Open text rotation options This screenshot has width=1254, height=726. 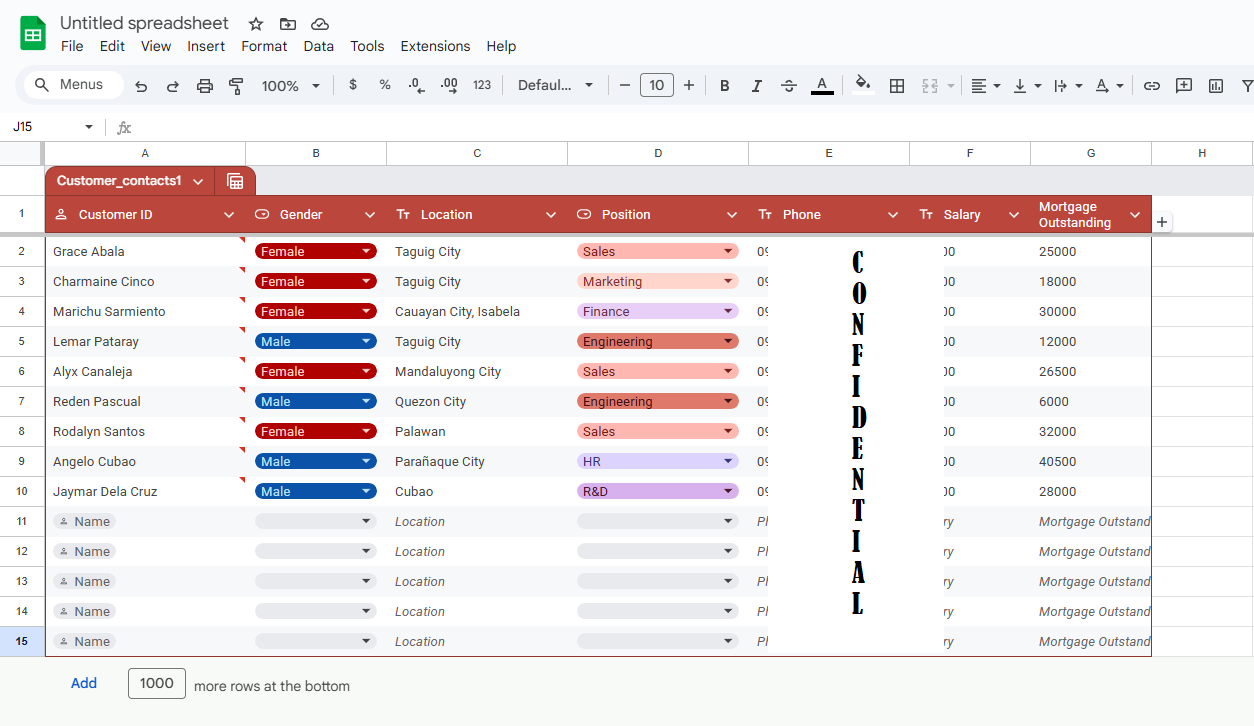pyautogui.click(x=1110, y=86)
